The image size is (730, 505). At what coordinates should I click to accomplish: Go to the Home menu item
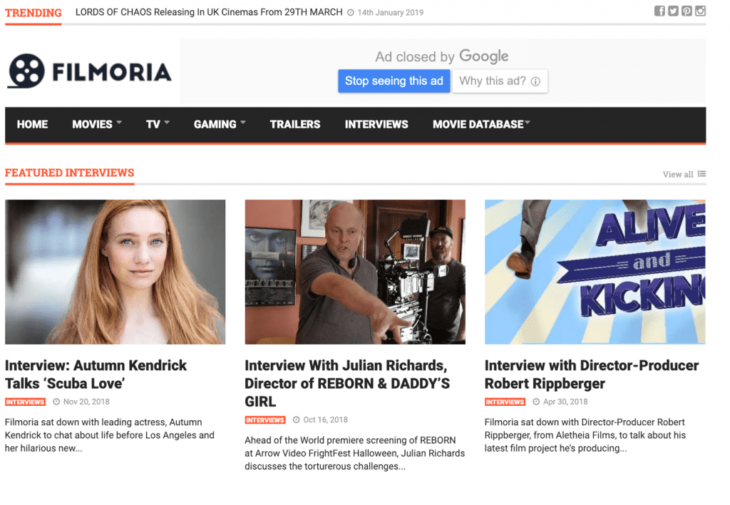click(x=32, y=124)
